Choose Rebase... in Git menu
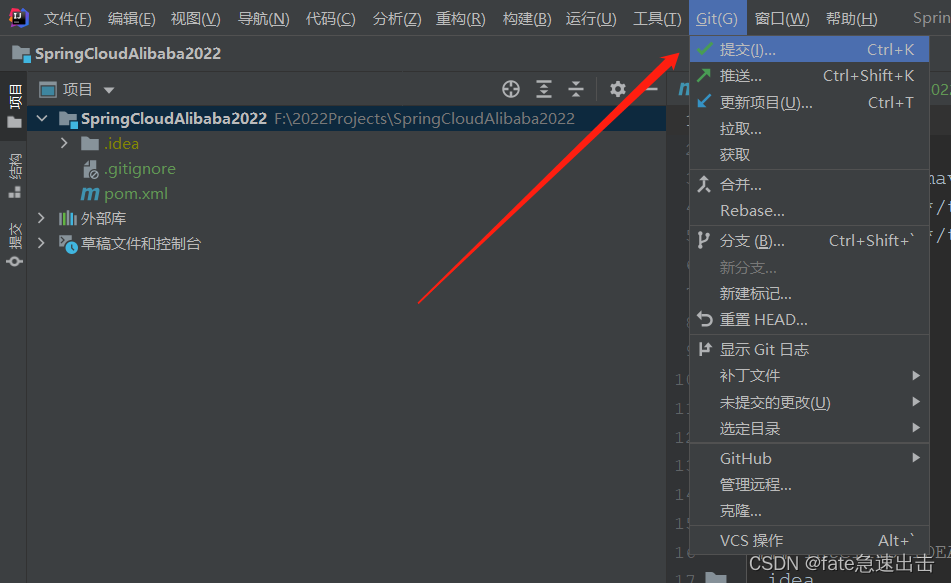 tap(809, 211)
